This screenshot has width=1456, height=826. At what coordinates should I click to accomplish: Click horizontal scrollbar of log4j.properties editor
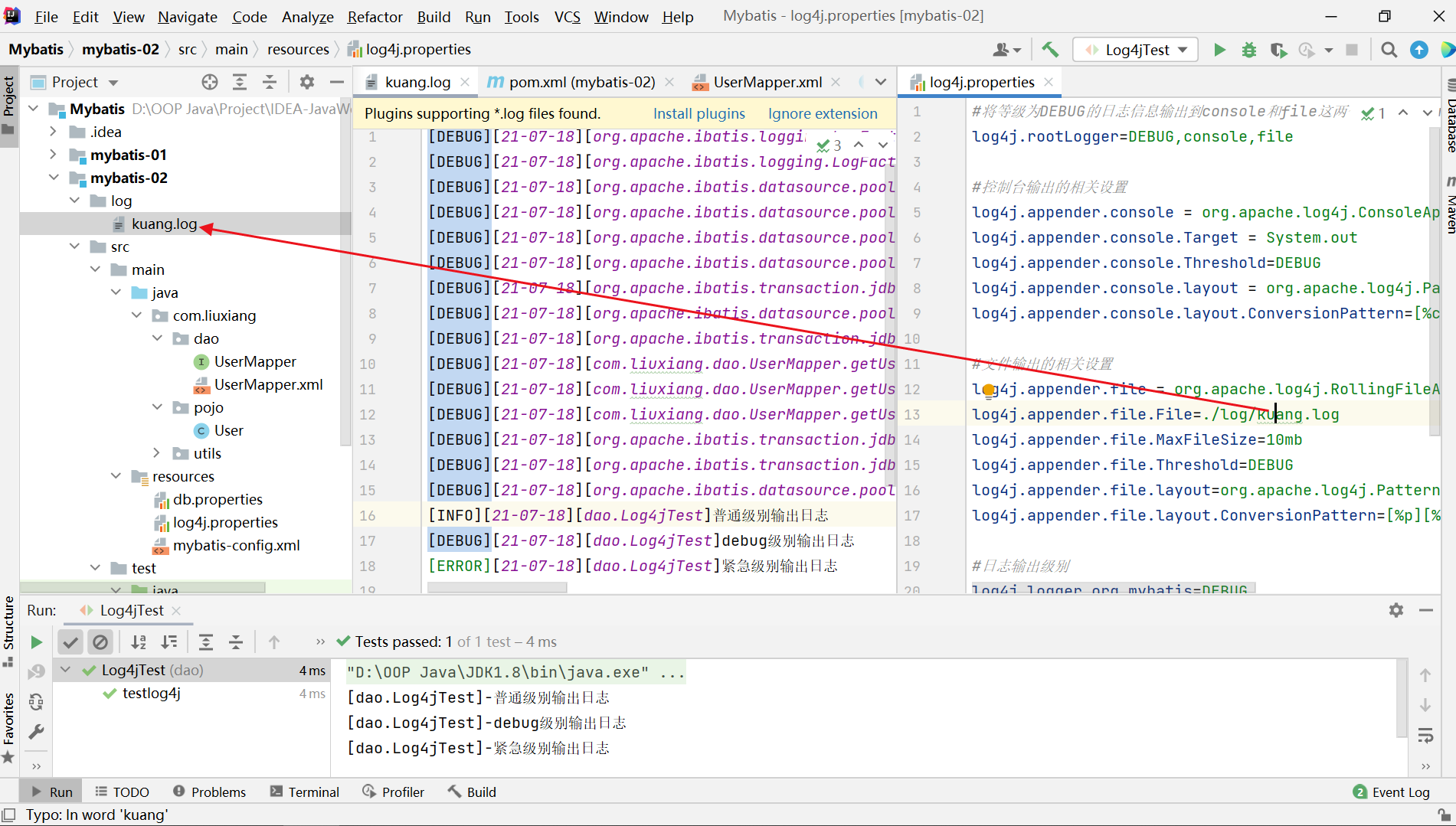coord(1113,588)
